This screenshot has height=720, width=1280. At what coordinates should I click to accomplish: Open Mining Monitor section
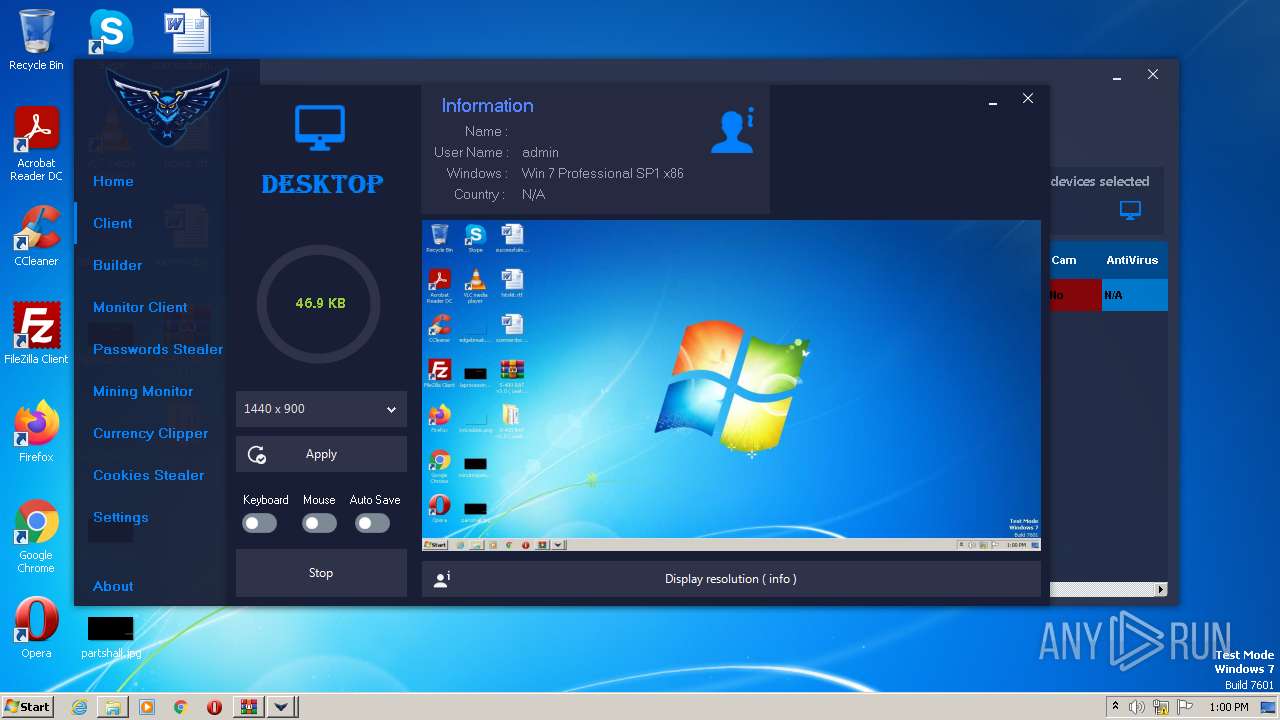(x=143, y=391)
